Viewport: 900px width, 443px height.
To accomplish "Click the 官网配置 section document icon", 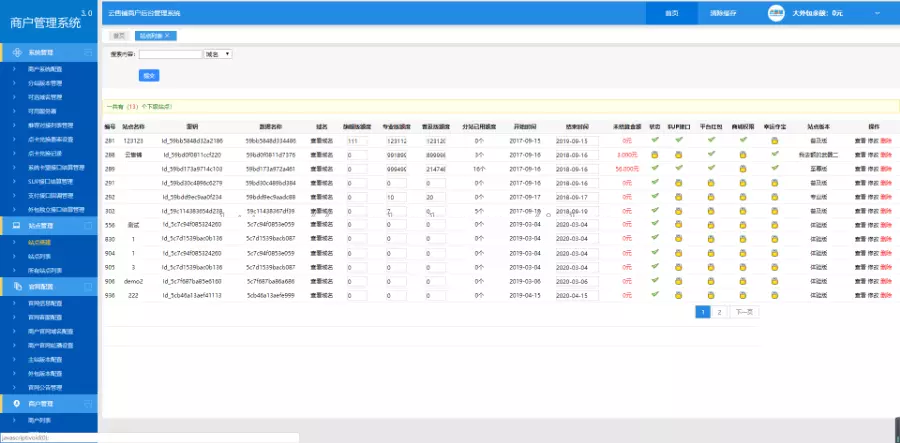I will [x=17, y=286].
